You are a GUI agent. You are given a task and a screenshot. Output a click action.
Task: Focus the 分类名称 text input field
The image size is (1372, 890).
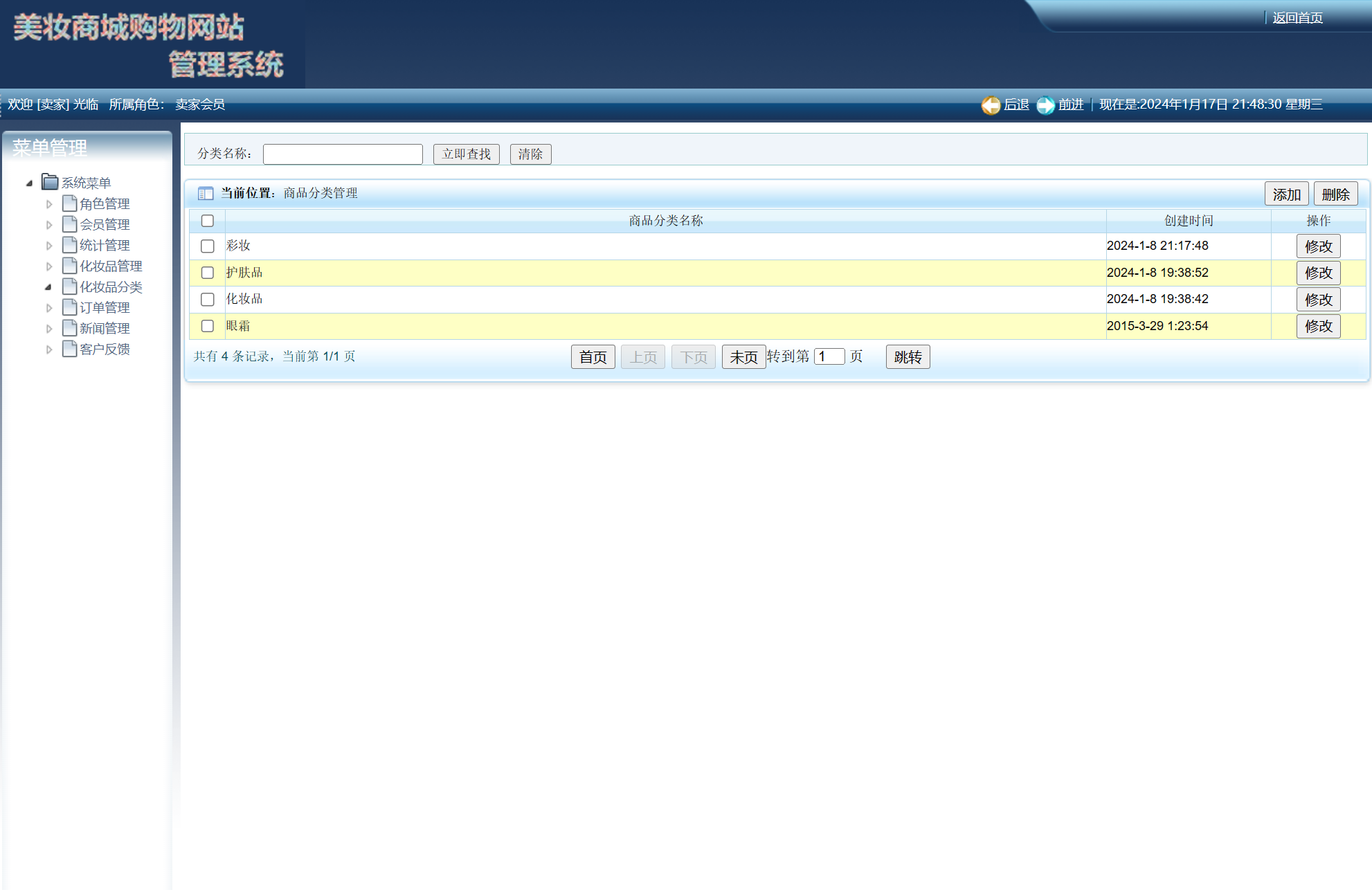click(x=343, y=154)
